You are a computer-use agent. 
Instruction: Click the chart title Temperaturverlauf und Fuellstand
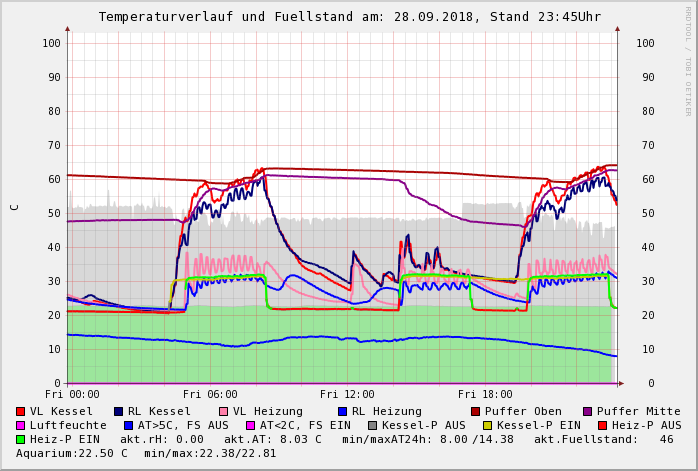tap(349, 17)
